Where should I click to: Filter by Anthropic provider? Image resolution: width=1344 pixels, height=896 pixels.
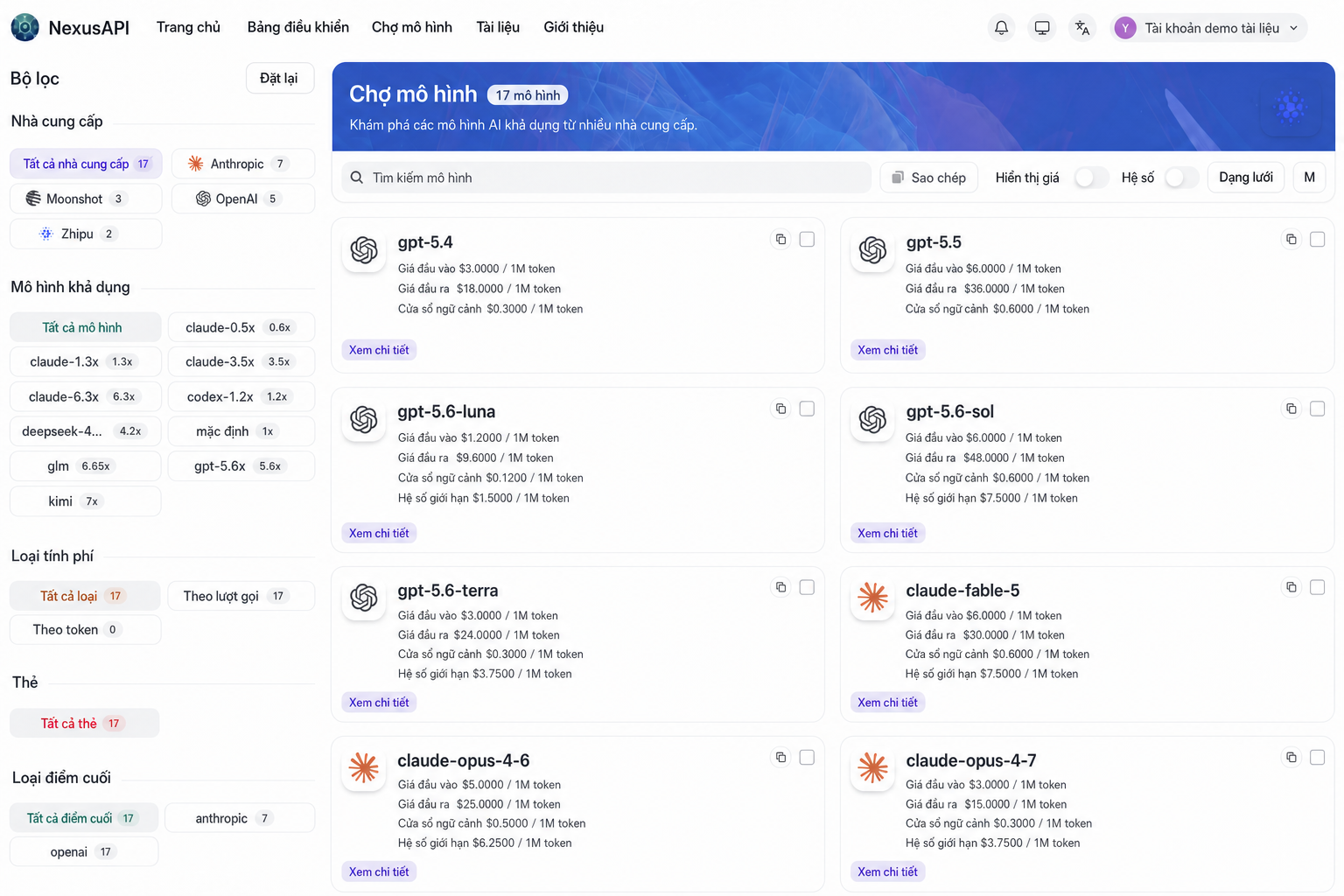click(x=243, y=164)
